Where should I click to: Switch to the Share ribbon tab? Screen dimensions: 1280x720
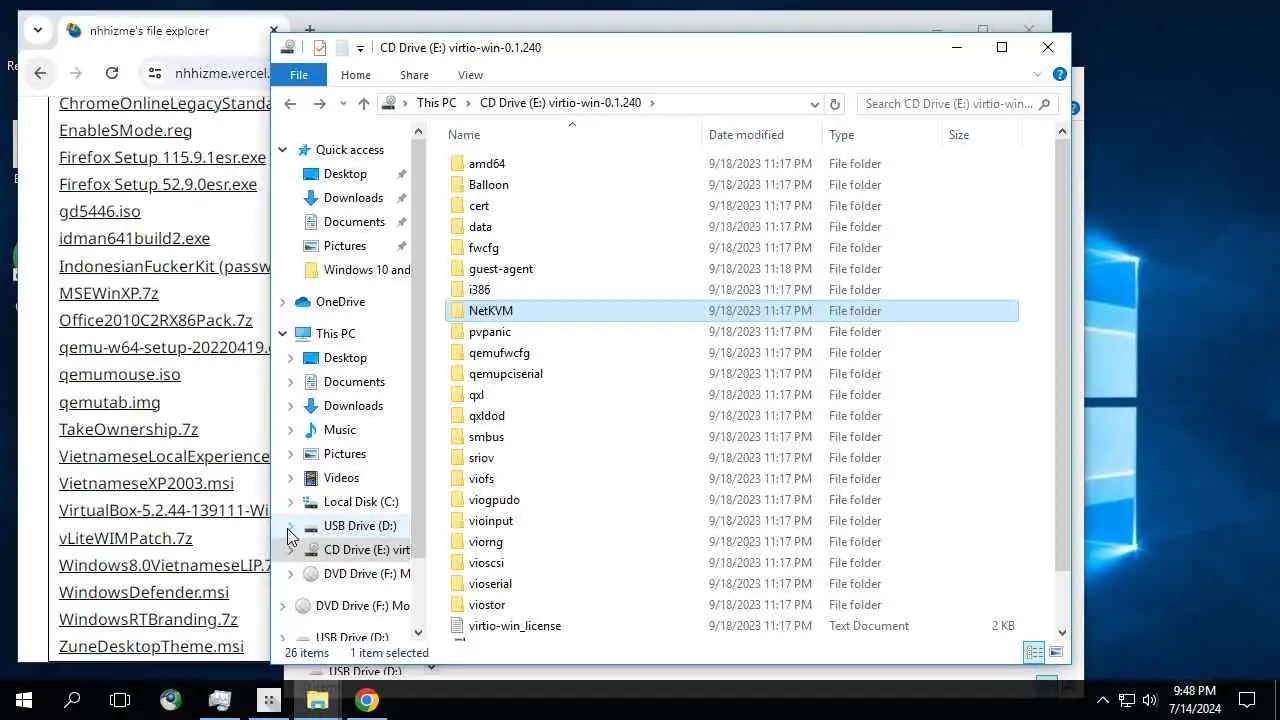(x=414, y=75)
